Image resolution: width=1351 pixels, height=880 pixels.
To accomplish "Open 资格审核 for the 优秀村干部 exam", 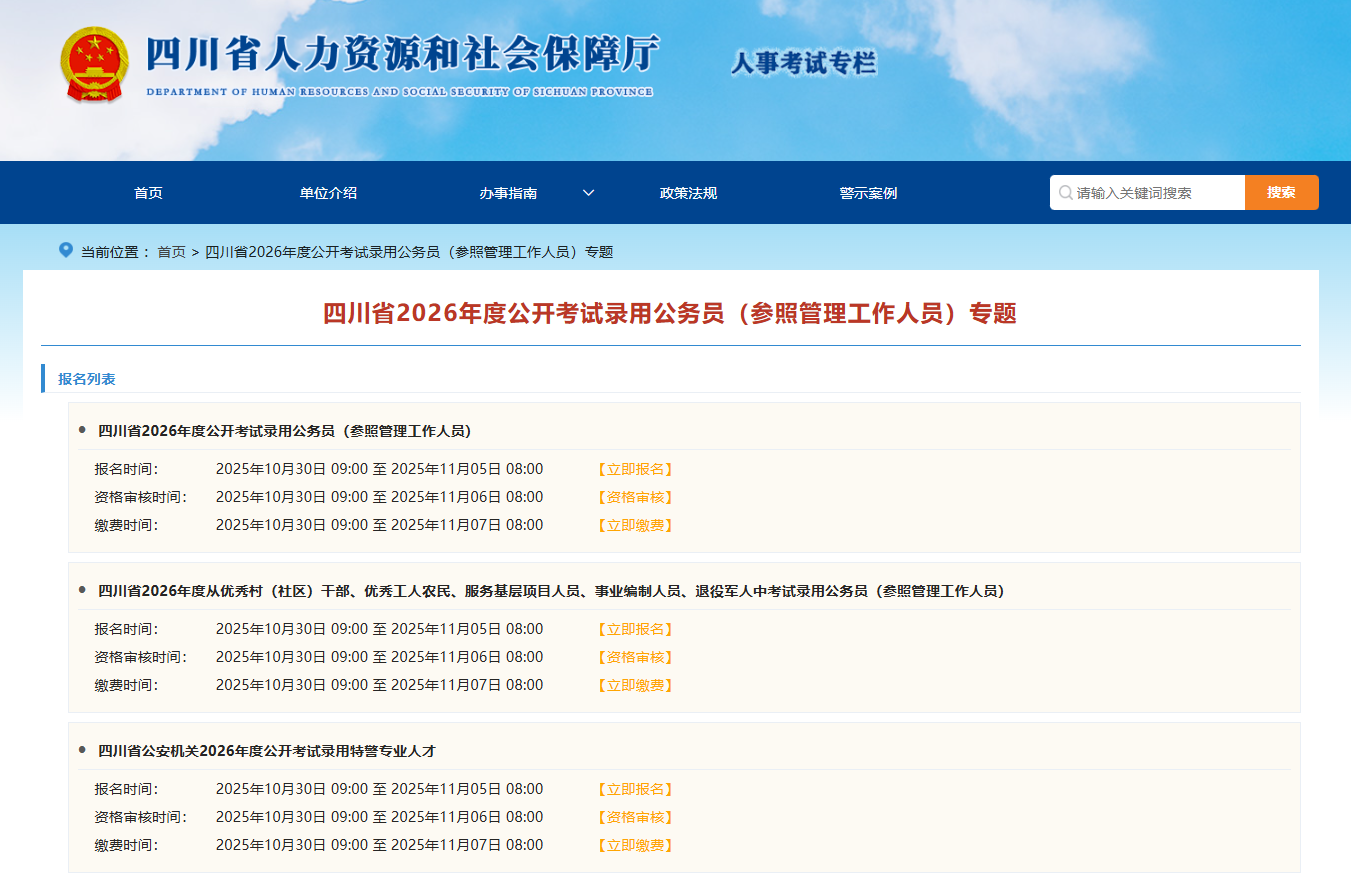I will pyautogui.click(x=635, y=657).
